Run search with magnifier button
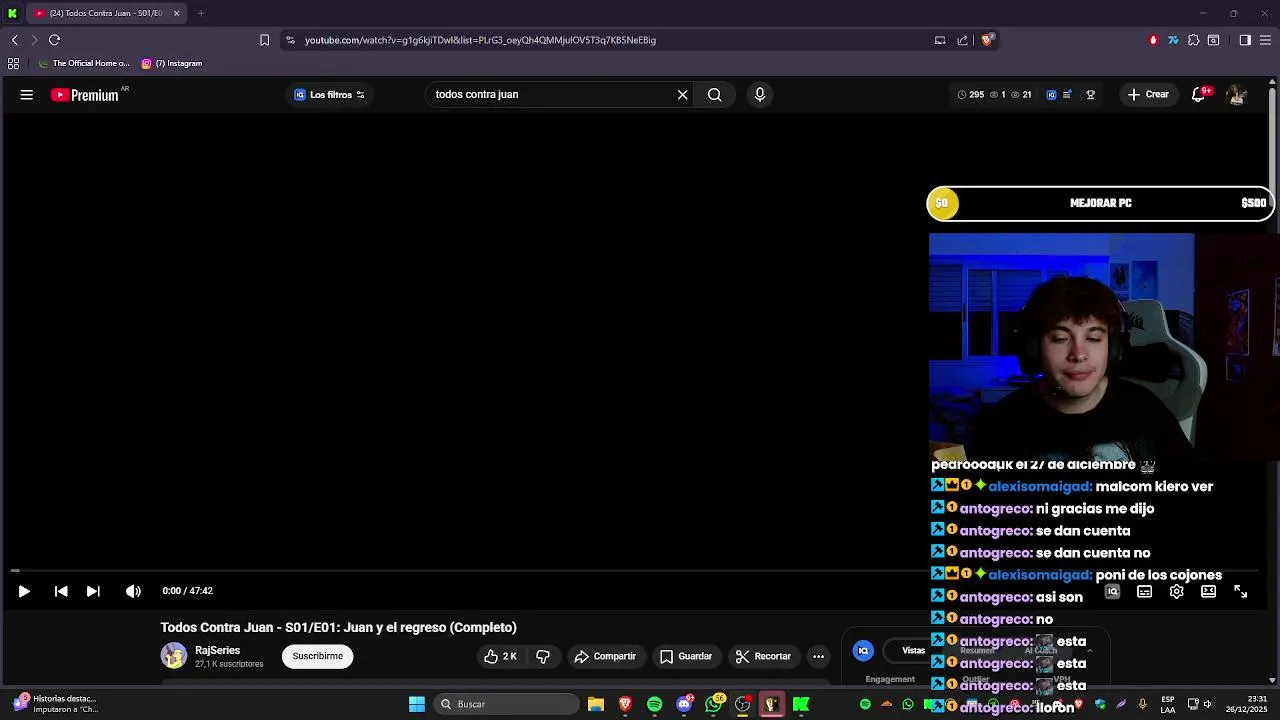 click(x=715, y=95)
